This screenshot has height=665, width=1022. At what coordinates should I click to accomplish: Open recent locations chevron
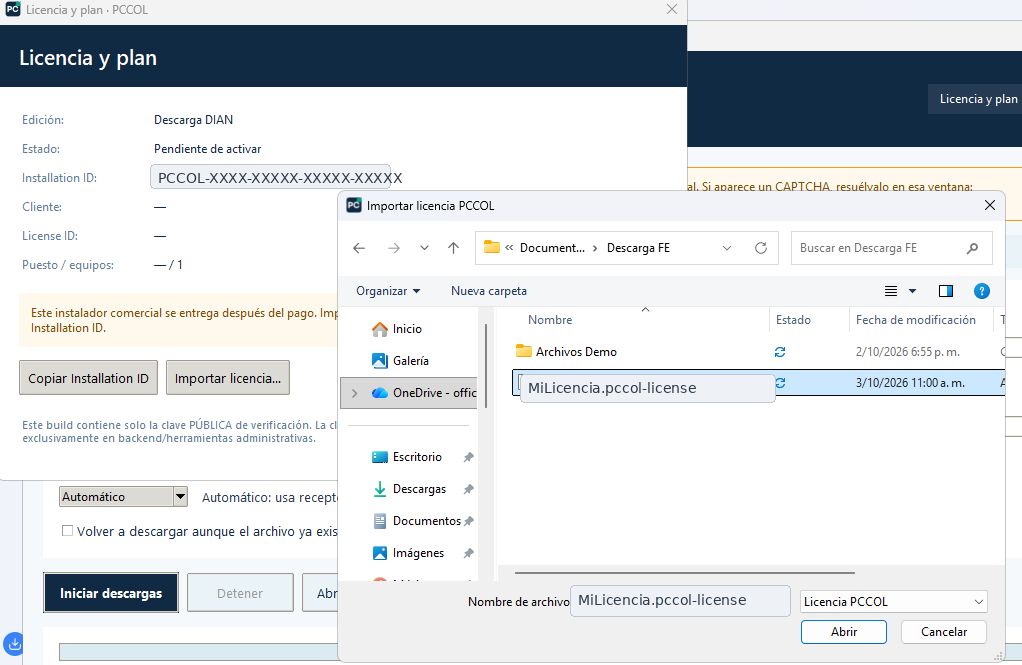click(424, 248)
